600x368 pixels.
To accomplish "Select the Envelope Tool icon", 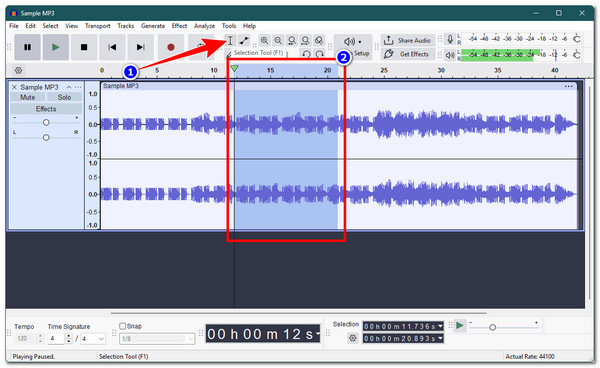I will click(x=244, y=40).
